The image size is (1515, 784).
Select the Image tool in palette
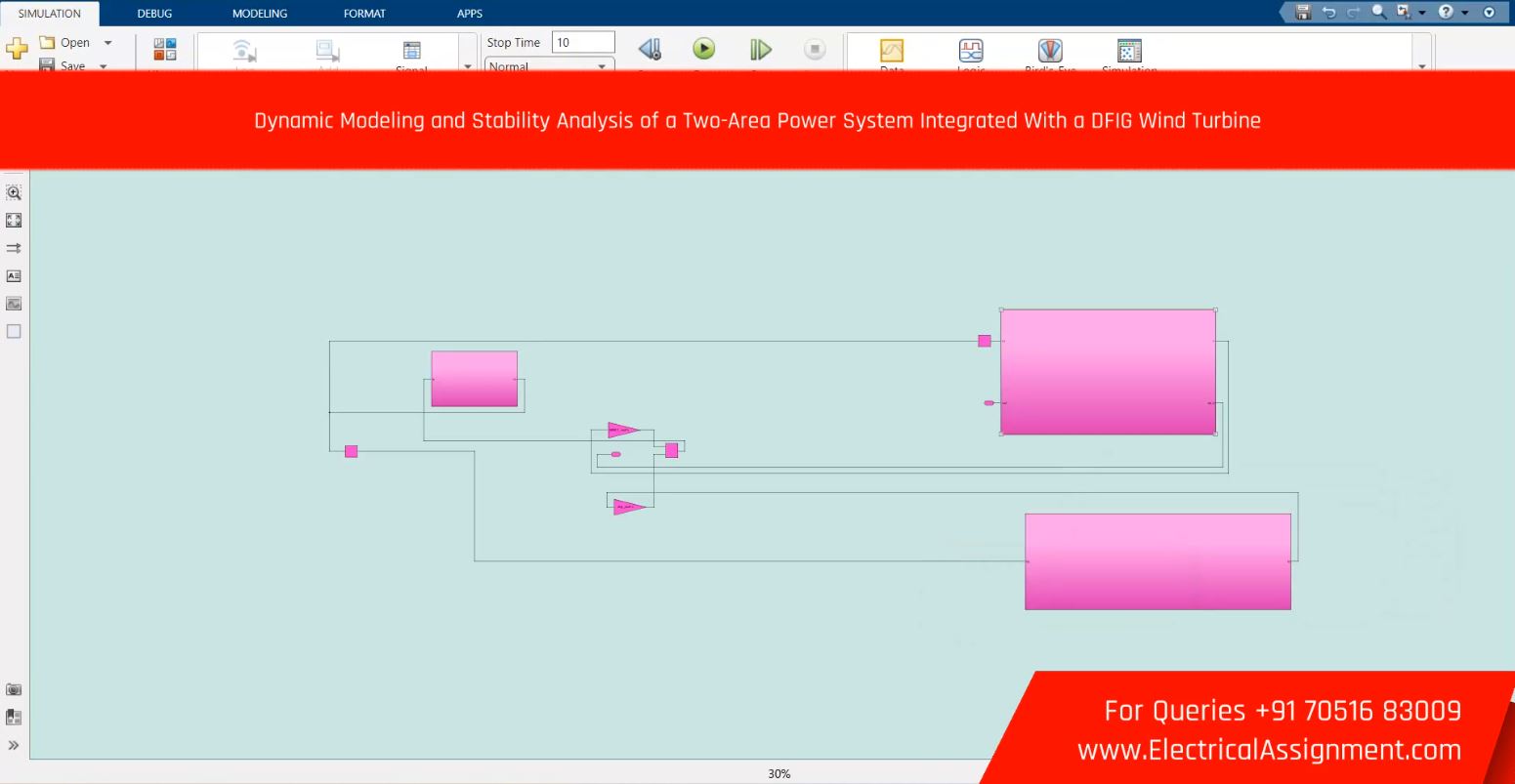(x=14, y=304)
